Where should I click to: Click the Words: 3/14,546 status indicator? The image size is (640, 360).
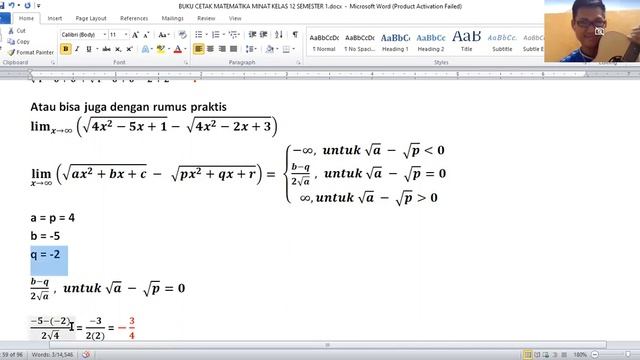52,355
